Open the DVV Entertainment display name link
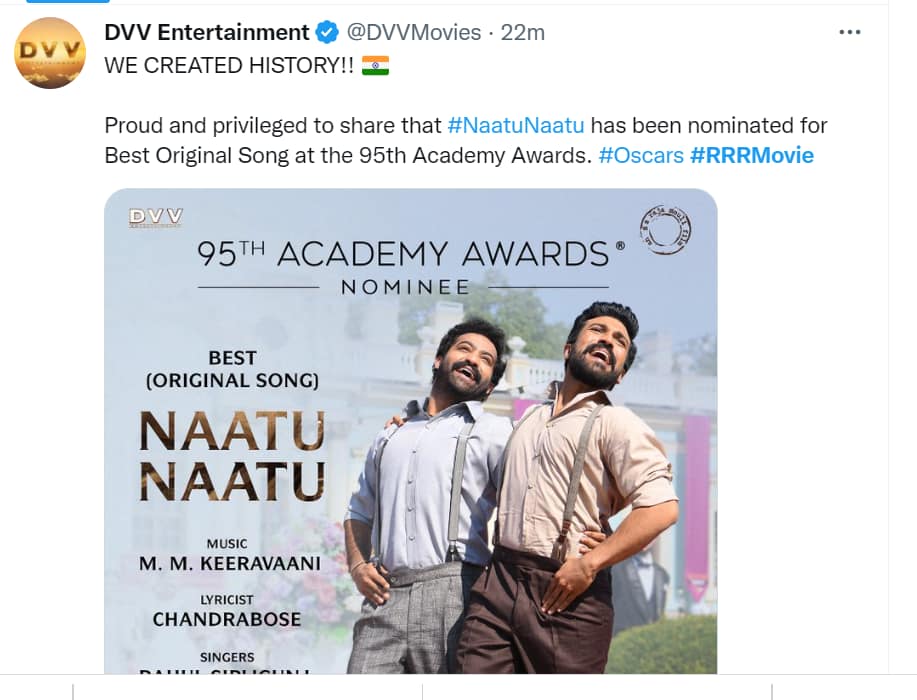Viewport: 917px width, 700px height. (206, 32)
